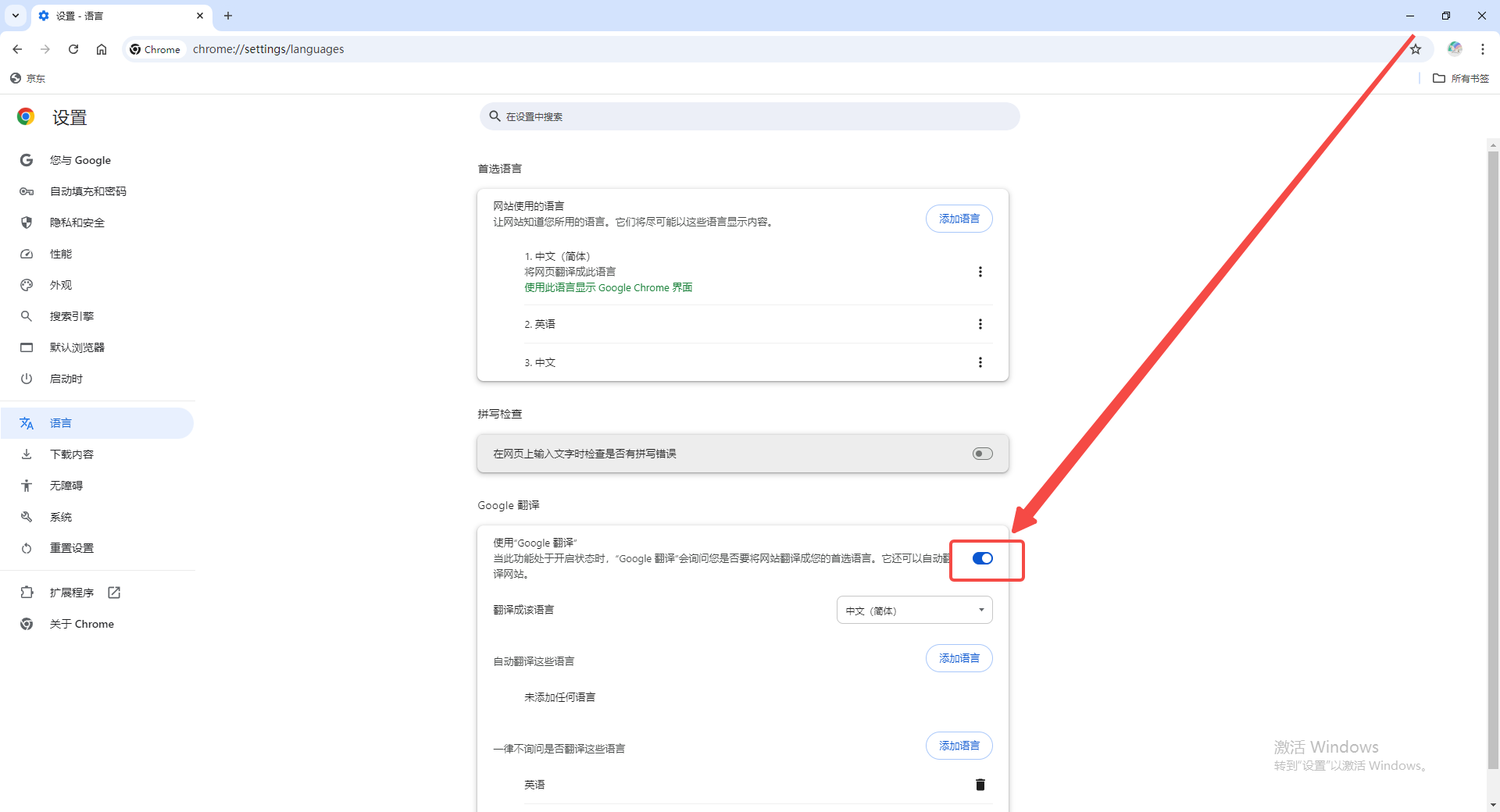Go back to the previous page
Viewport: 1500px width, 812px height.
click(17, 49)
